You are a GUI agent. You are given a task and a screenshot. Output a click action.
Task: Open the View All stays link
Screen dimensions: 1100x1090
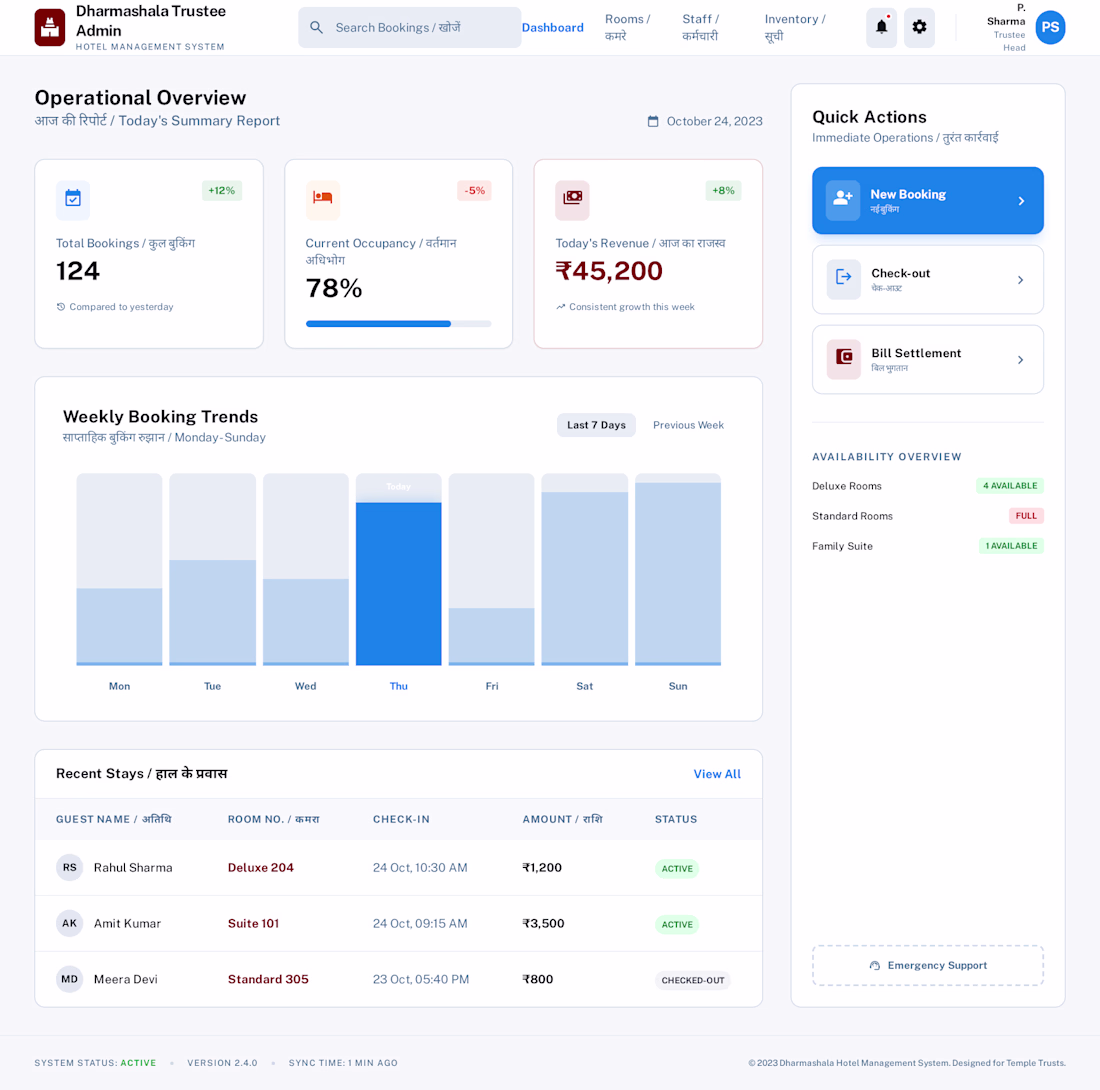click(717, 774)
